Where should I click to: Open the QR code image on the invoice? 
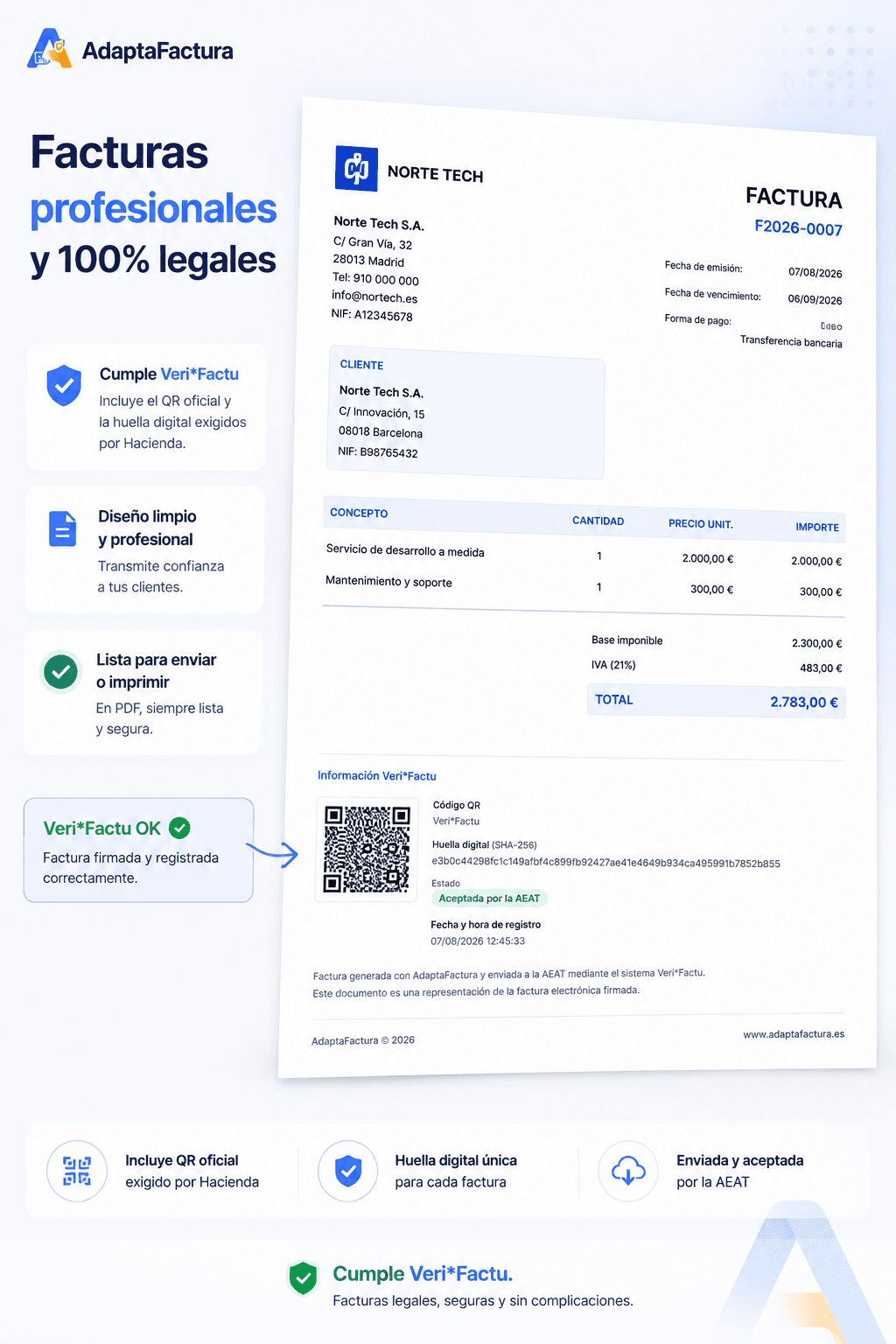367,849
